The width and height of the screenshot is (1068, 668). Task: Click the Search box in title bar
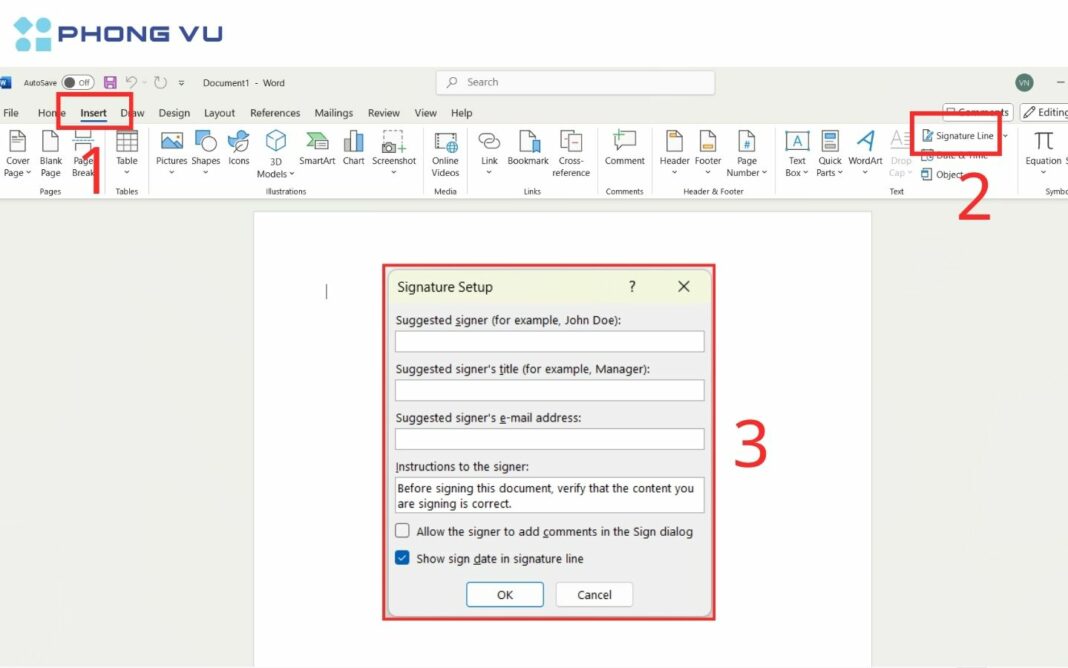(x=576, y=82)
